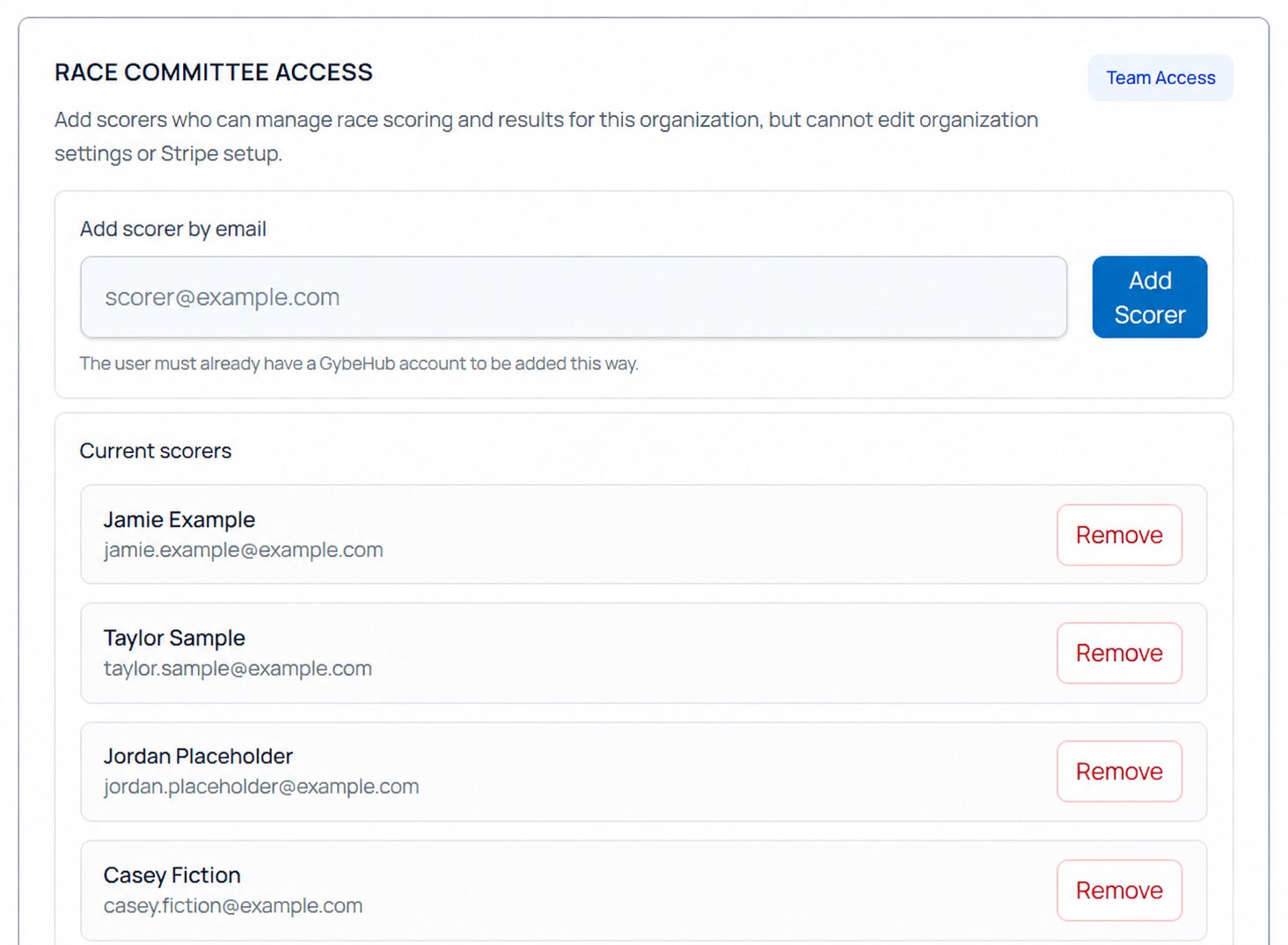Image resolution: width=1288 pixels, height=945 pixels.
Task: Click the casey.fiction@example.com email text
Action: click(233, 905)
